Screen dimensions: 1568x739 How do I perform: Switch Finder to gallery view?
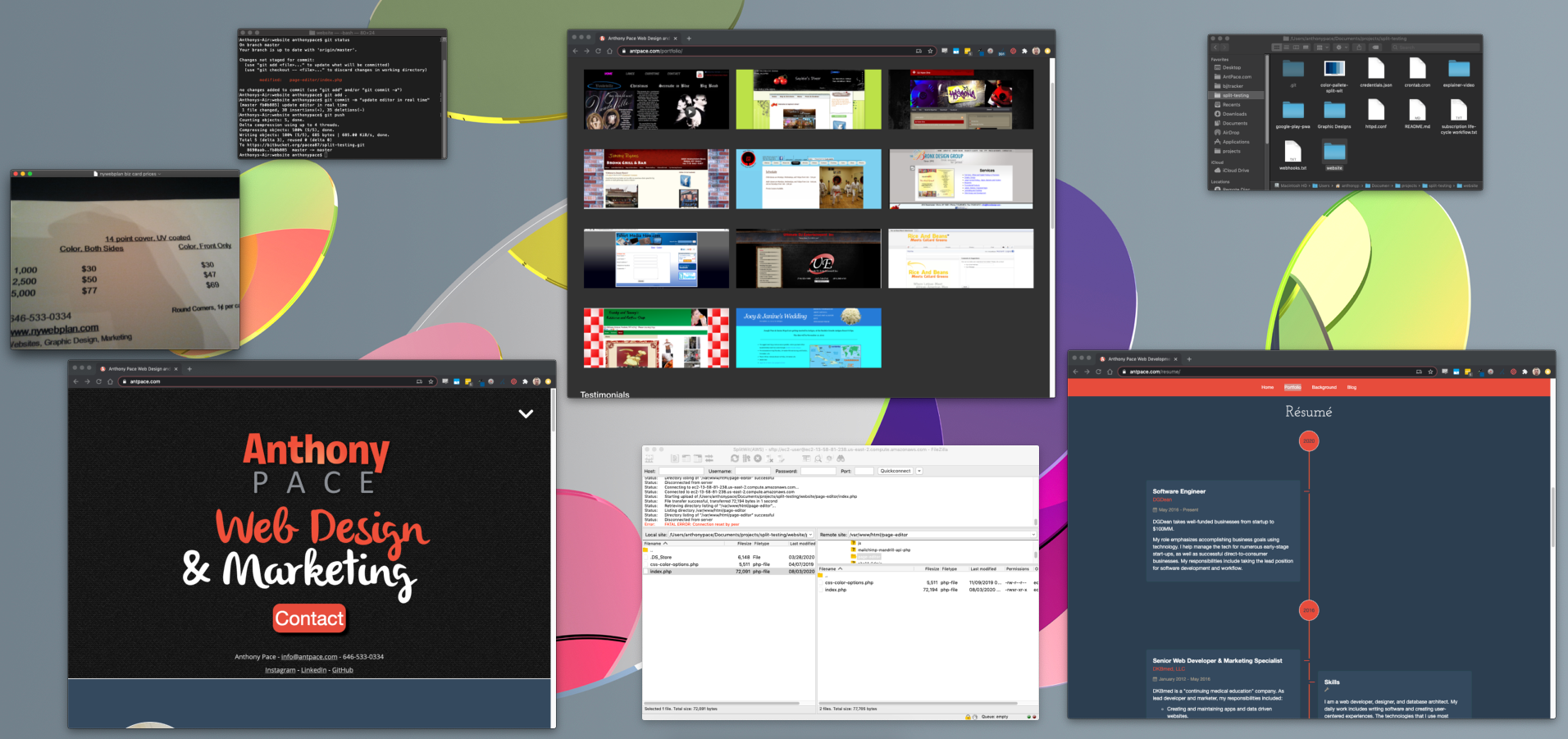(1306, 48)
